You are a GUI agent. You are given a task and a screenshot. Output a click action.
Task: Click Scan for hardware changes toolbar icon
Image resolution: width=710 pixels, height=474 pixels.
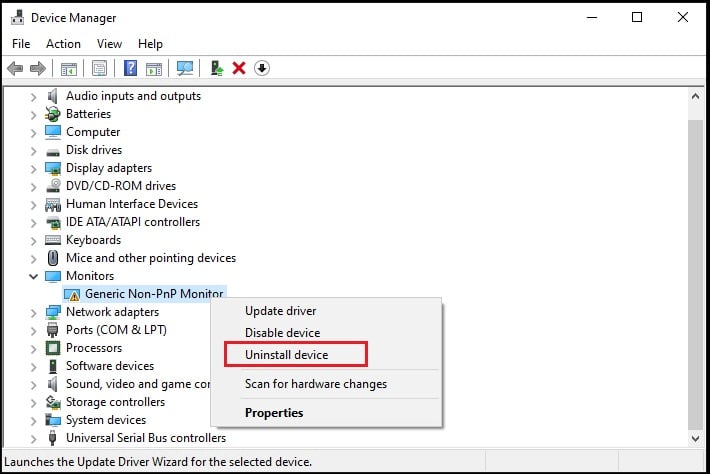point(185,68)
